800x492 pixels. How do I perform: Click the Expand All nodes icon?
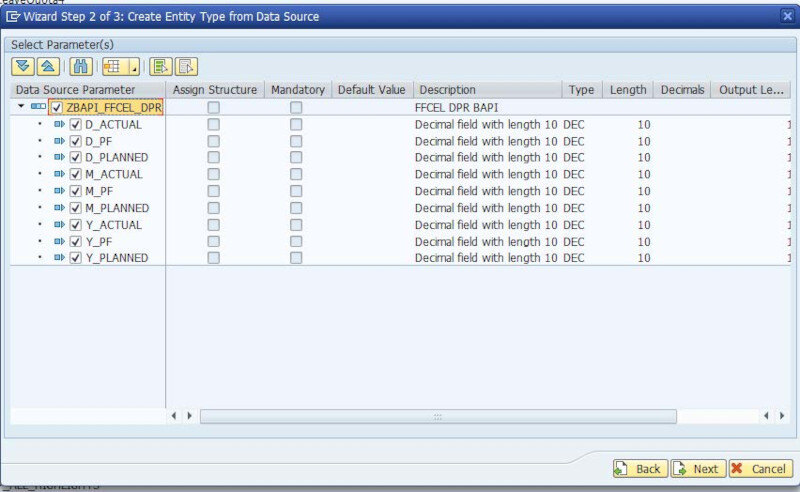point(23,67)
